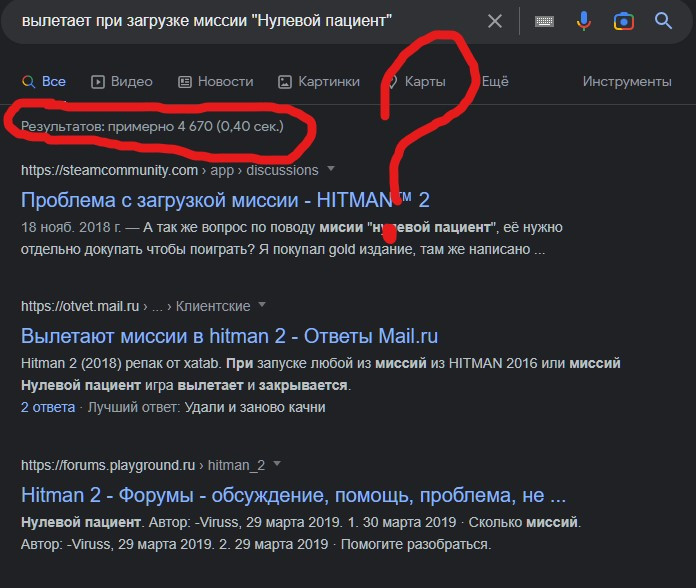This screenshot has height=588, width=696.
Task: Clear the search query with X icon
Action: [x=494, y=21]
